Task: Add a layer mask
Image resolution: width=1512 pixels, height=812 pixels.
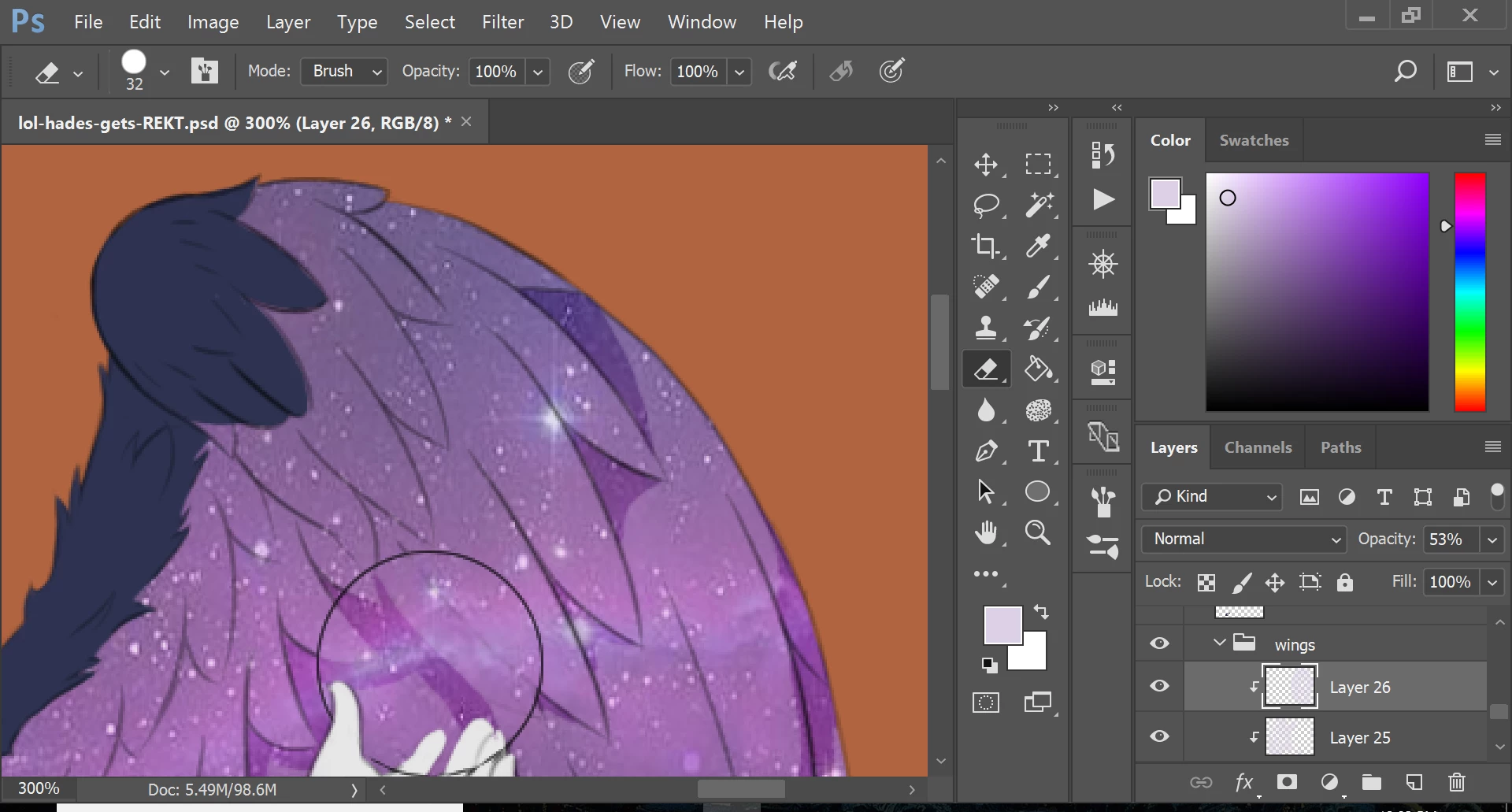Action: (1287, 782)
